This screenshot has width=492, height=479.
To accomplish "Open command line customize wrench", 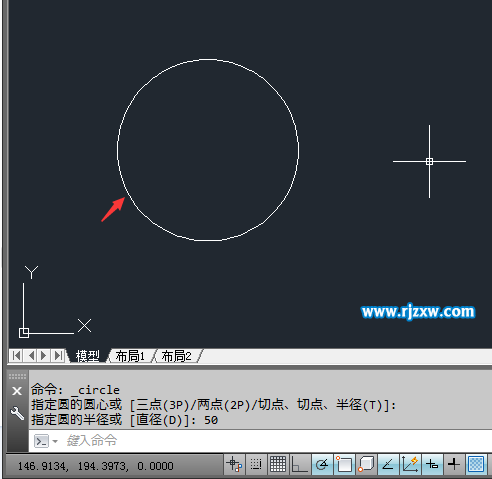I will 17,413.
